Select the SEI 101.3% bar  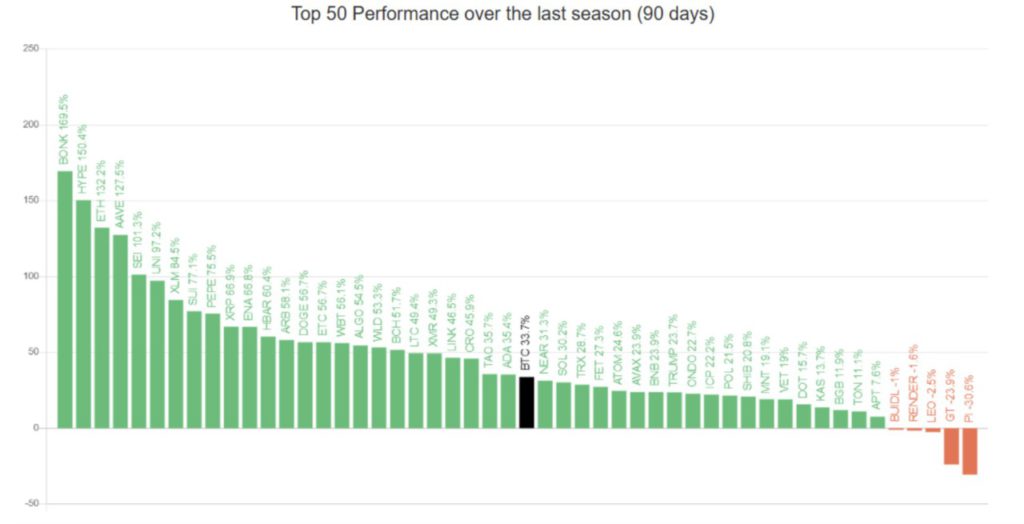click(139, 351)
